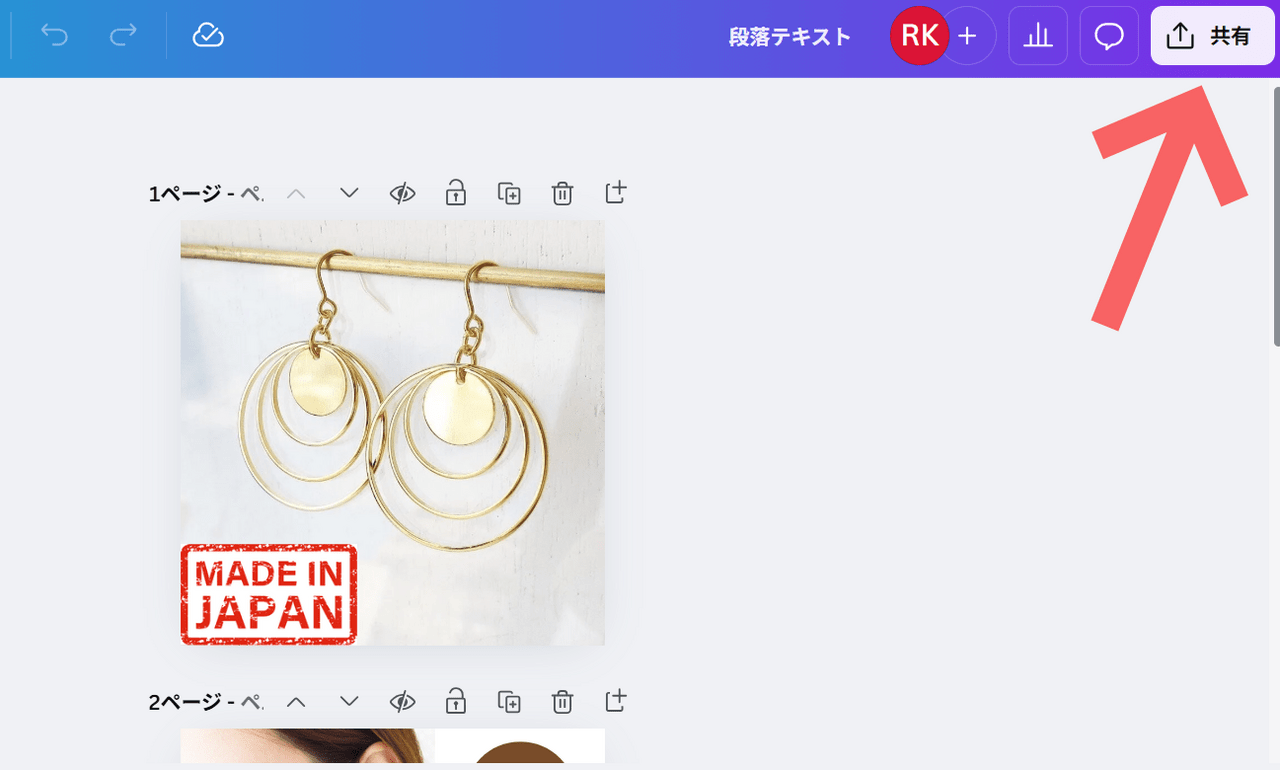Click the 段落テキスト design title

tap(790, 37)
